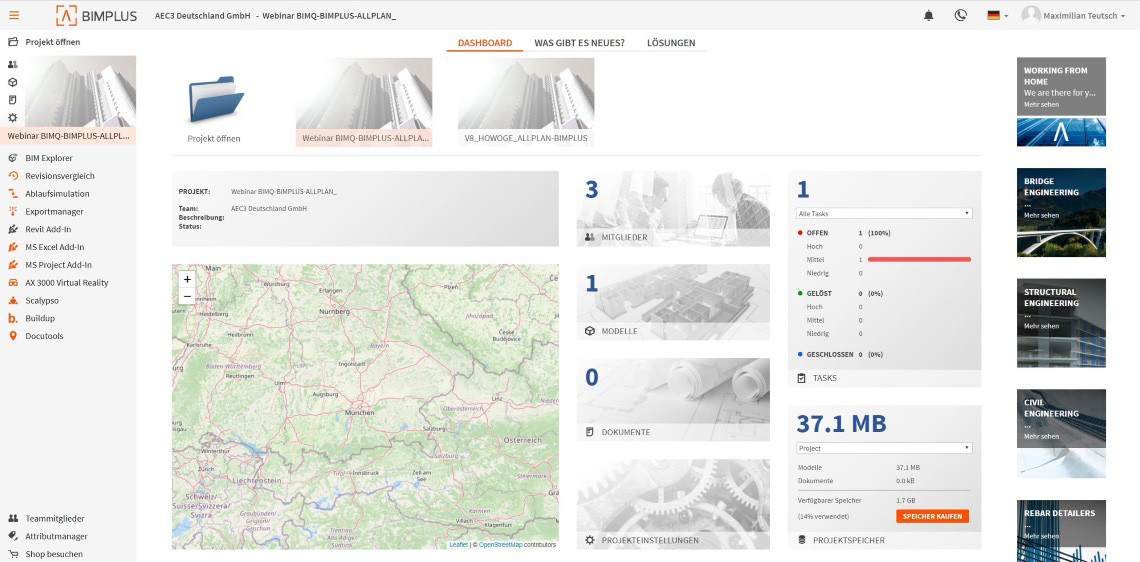
Task: Select V8_HOWOGE_ALLPLAN-BIMPLUS project thumbnail
Action: (x=526, y=102)
